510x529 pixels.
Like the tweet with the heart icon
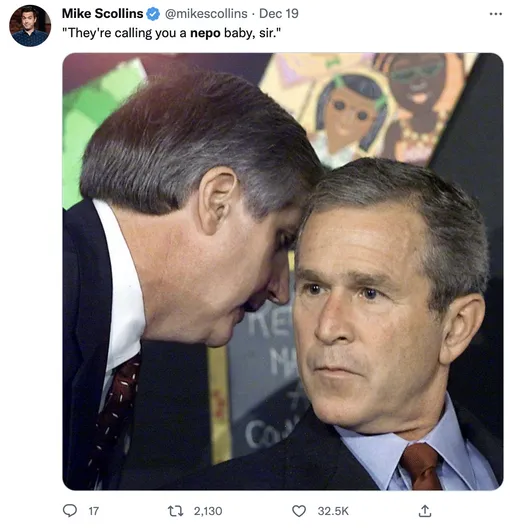299,511
